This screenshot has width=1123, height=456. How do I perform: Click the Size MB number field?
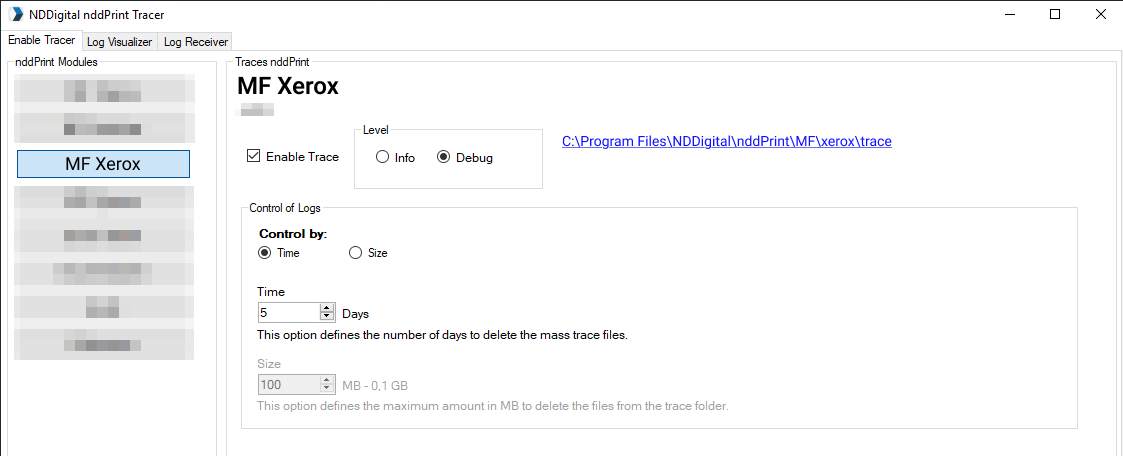[288, 385]
